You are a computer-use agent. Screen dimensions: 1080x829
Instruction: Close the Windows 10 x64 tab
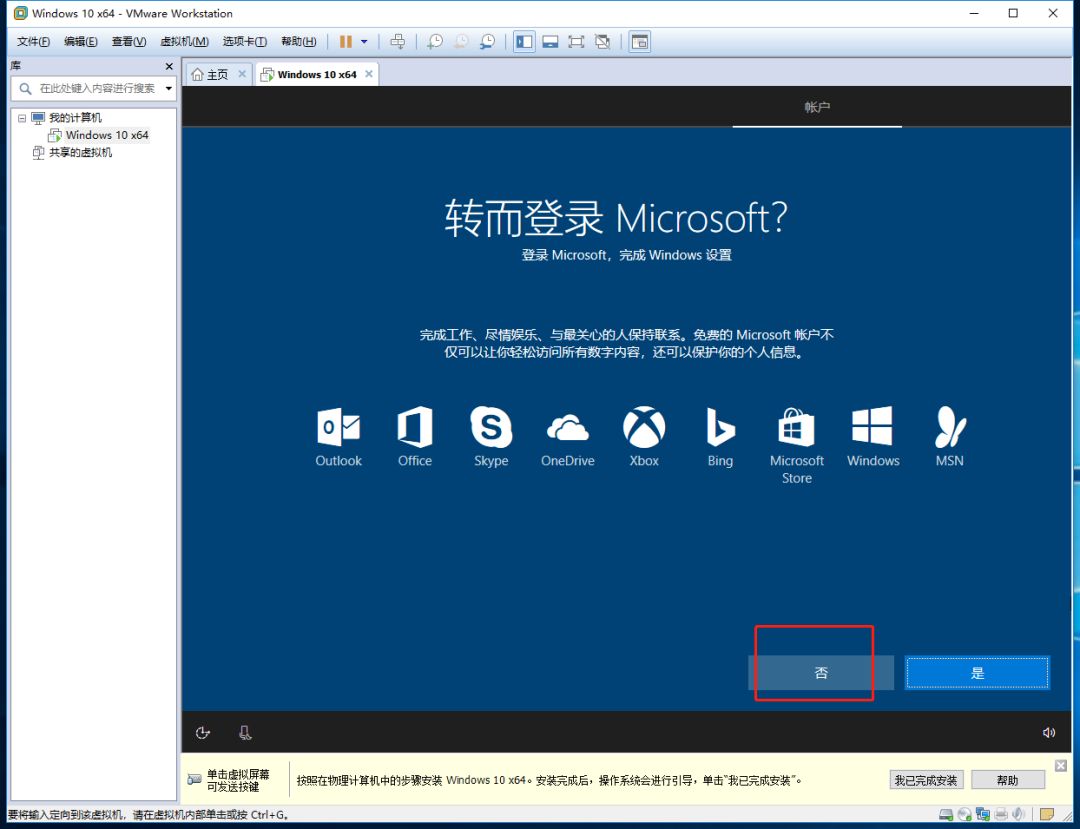(x=369, y=74)
